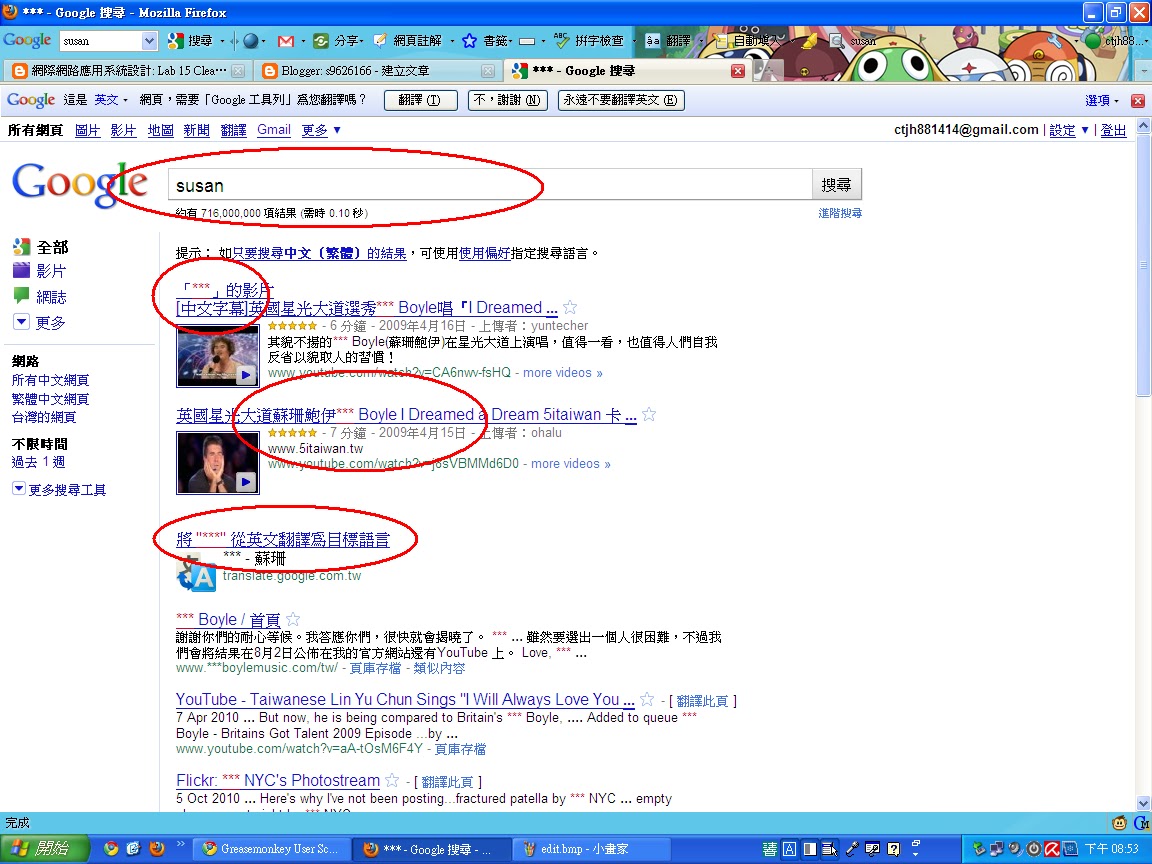Open Bookmarks (書籤) star in toolbar

(485, 41)
